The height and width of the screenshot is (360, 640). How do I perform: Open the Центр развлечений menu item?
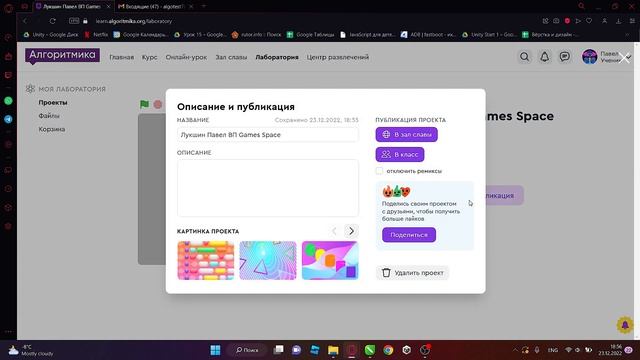(338, 57)
